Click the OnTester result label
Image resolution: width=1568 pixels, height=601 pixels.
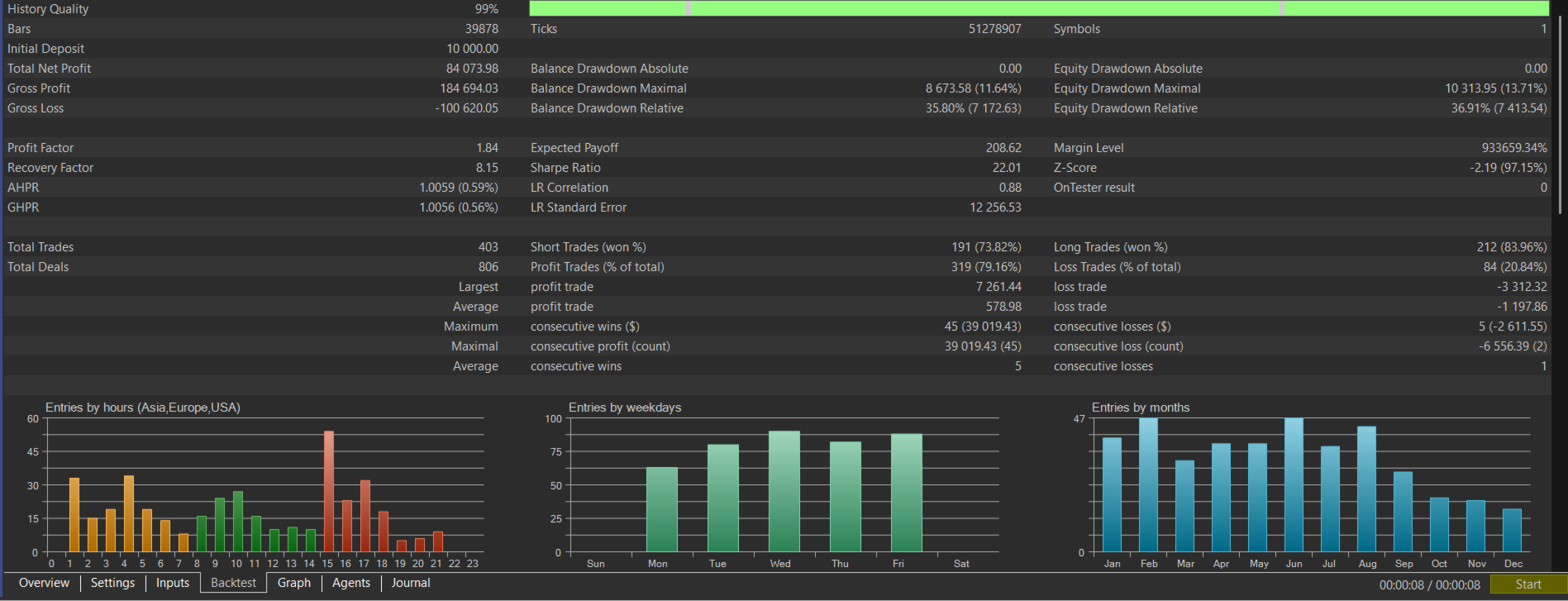pyautogui.click(x=1094, y=188)
